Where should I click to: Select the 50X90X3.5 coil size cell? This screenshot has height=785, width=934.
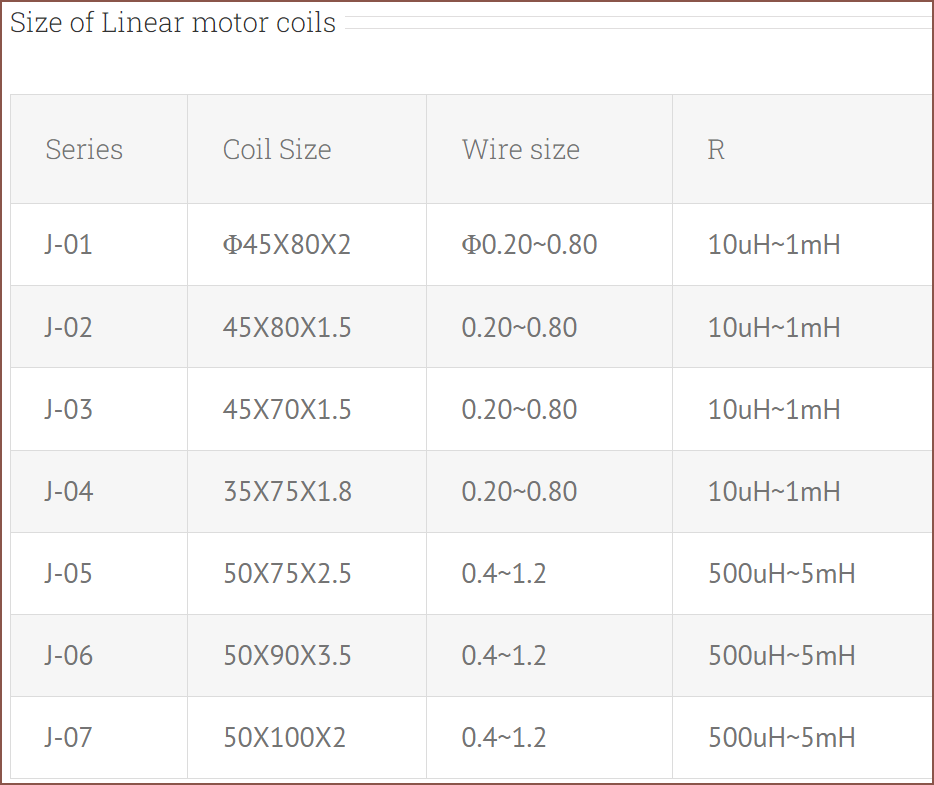[287, 655]
